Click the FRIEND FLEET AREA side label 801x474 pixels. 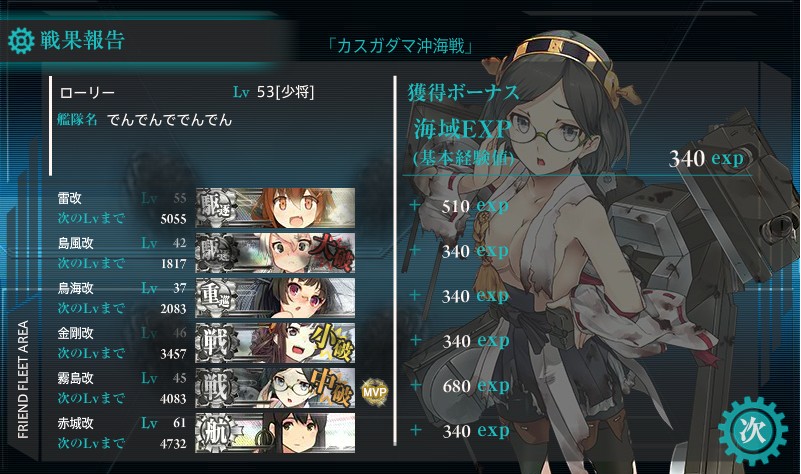click(x=23, y=380)
